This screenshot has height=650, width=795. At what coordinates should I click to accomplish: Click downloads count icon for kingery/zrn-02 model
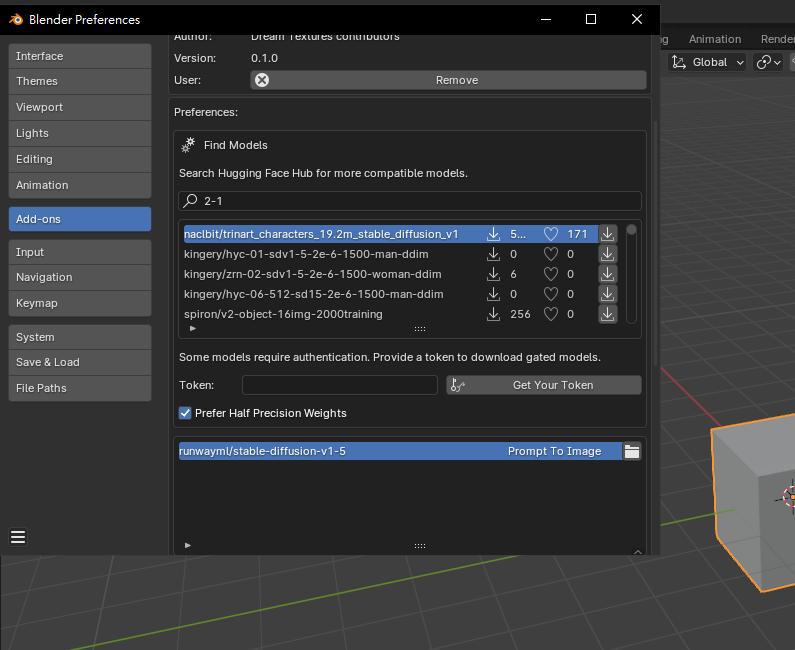click(x=493, y=274)
